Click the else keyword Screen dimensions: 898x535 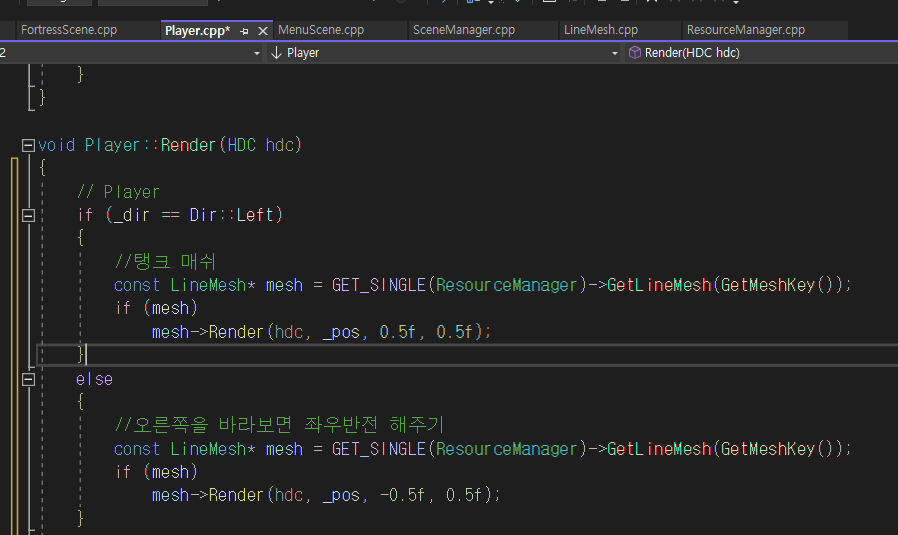pos(94,379)
